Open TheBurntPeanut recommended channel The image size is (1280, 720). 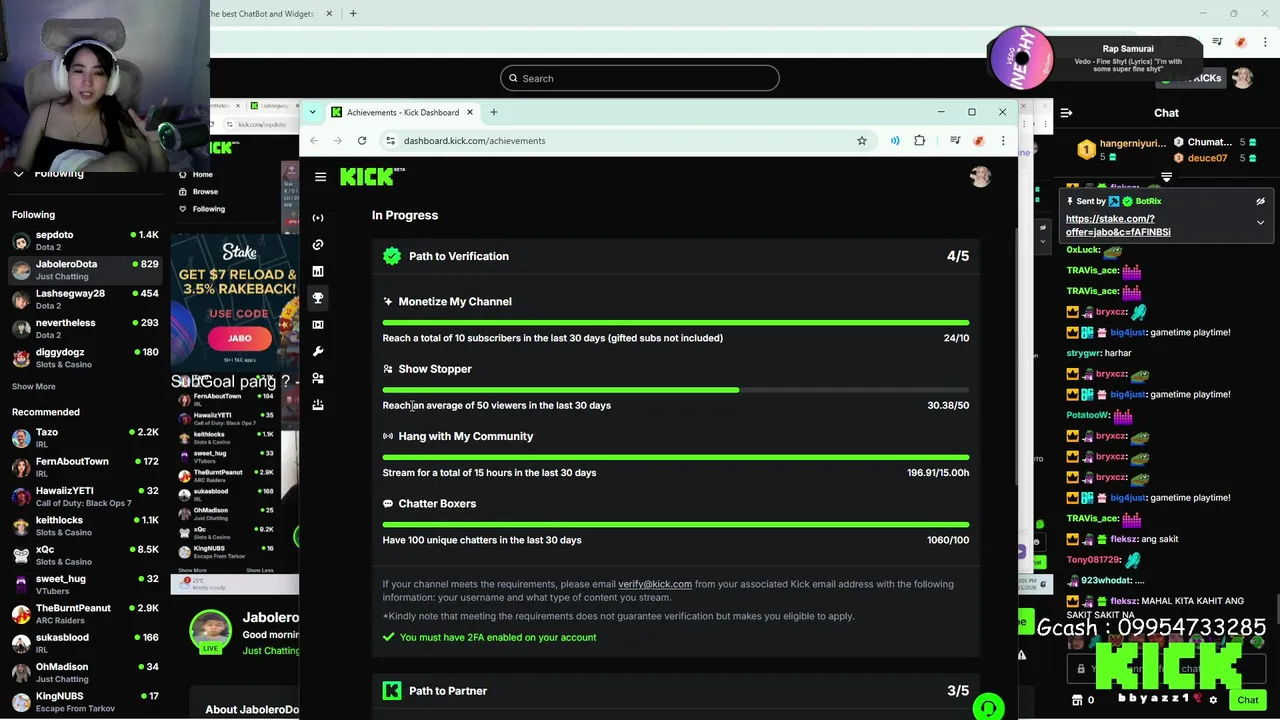[x=85, y=613]
